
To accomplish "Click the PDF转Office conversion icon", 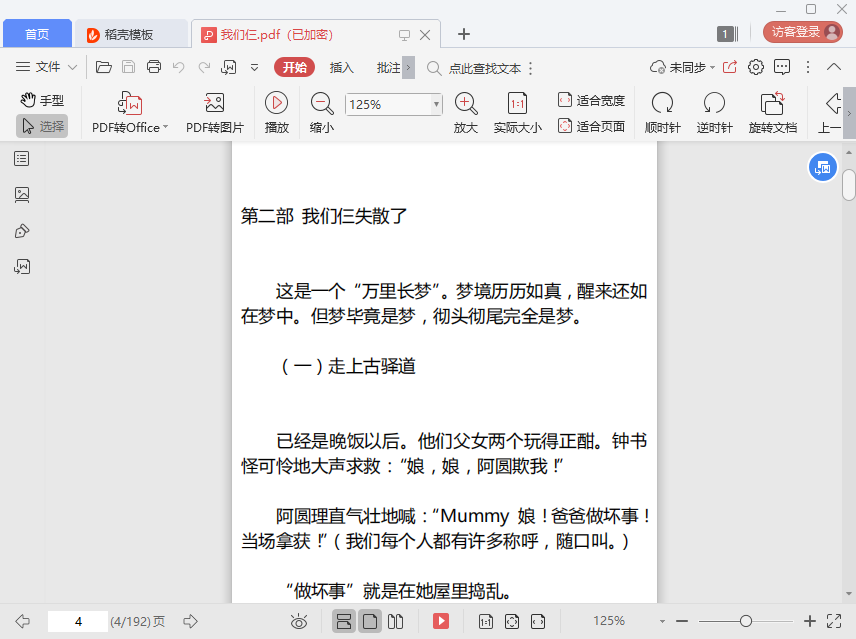I will [x=130, y=103].
